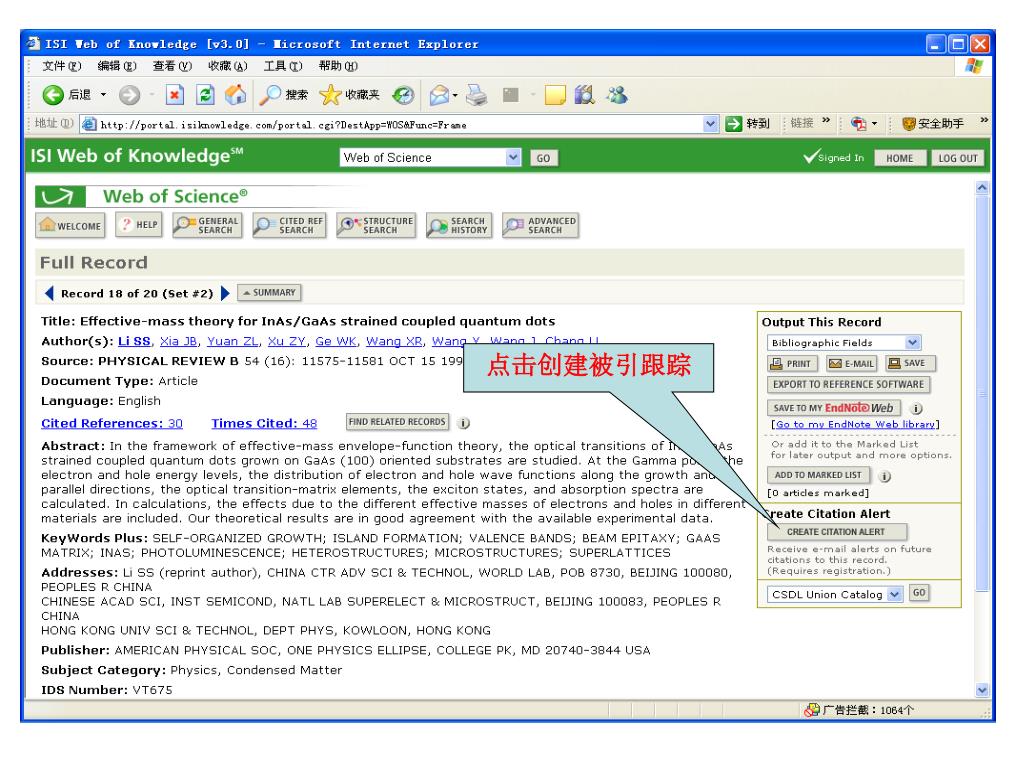Click the page scrollbar down arrow
Viewport: 1024px width, 768px height.
[x=982, y=690]
